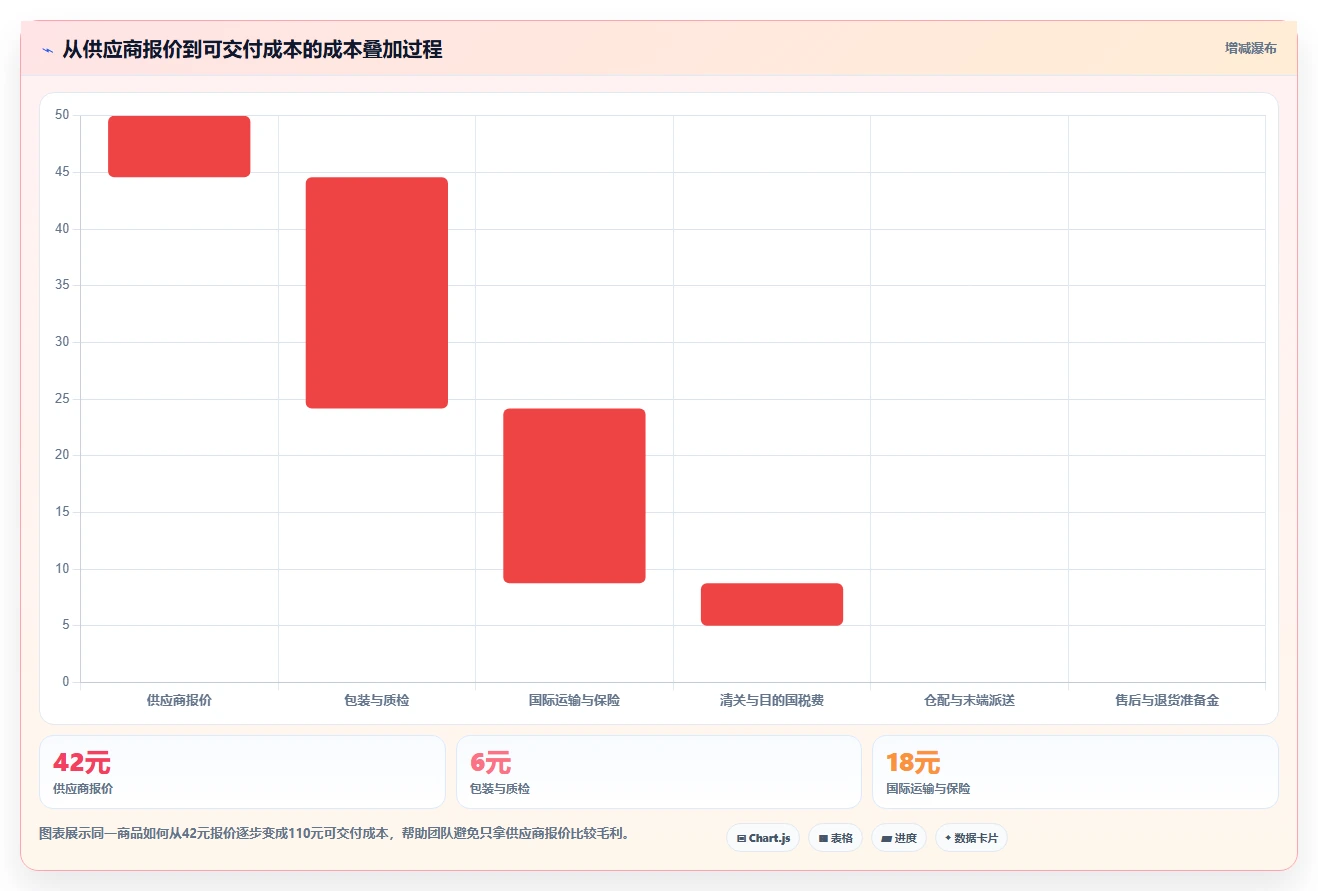1318x891 pixels.
Task: Click the 仓配与末端派送 x-axis label
Action: point(969,700)
